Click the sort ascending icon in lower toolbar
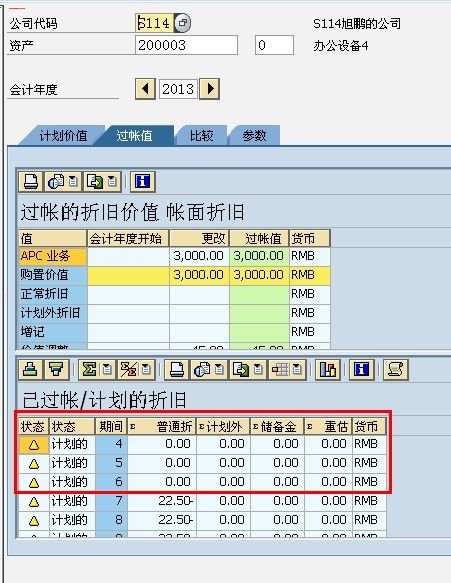Image resolution: width=451 pixels, height=583 pixels. pos(30,370)
